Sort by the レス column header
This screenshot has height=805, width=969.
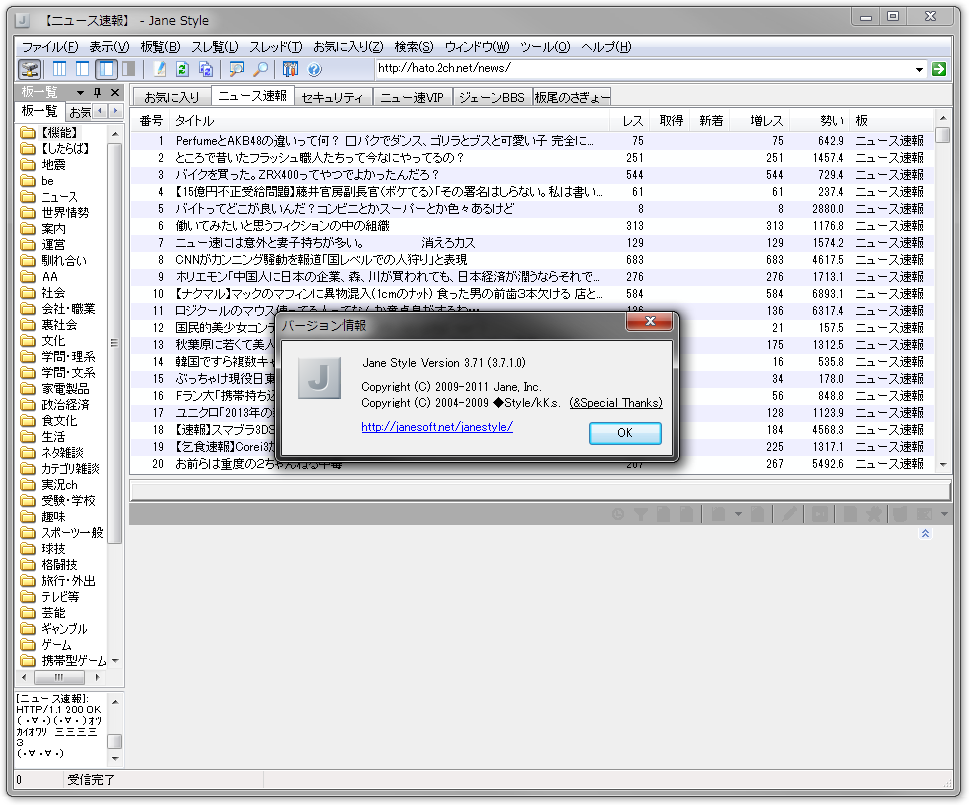(629, 120)
